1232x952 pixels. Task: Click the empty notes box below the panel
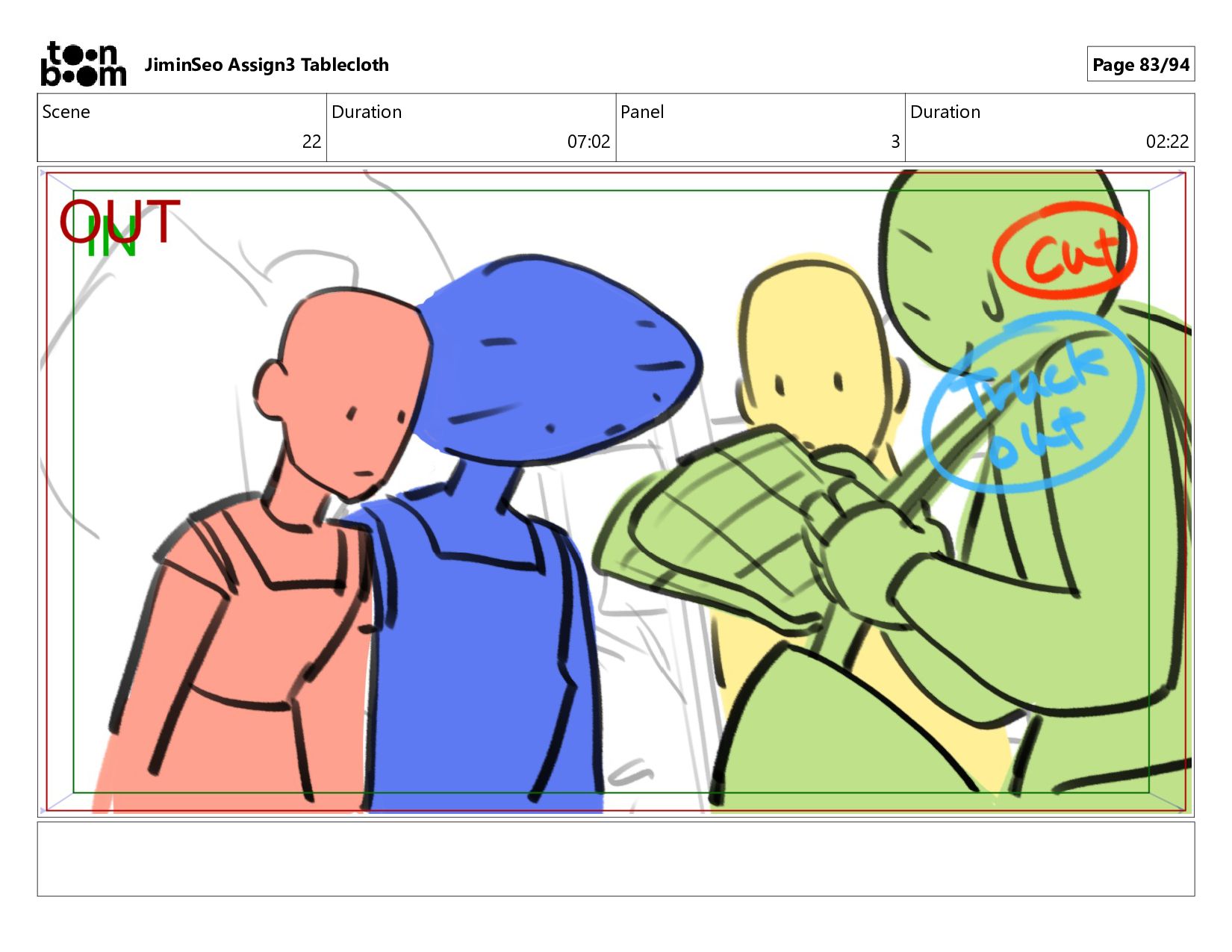click(x=616, y=859)
